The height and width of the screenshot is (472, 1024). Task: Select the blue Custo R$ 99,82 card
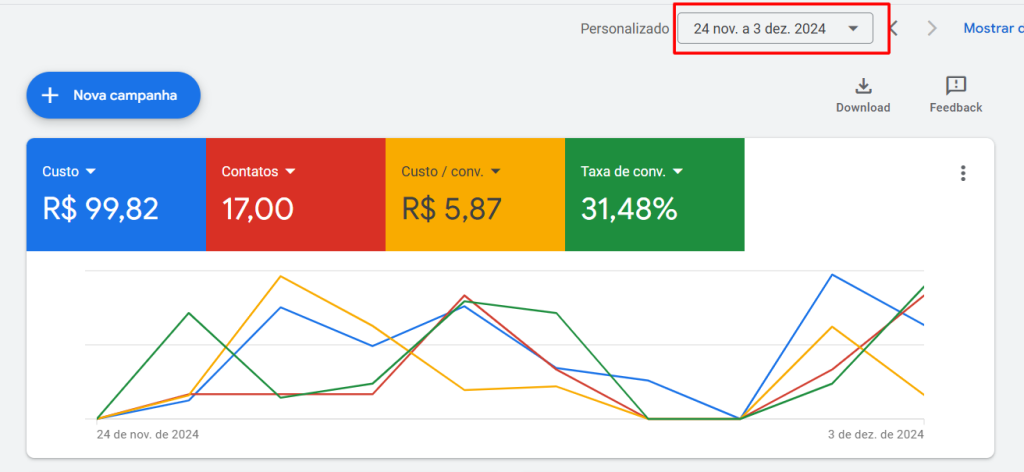click(116, 195)
